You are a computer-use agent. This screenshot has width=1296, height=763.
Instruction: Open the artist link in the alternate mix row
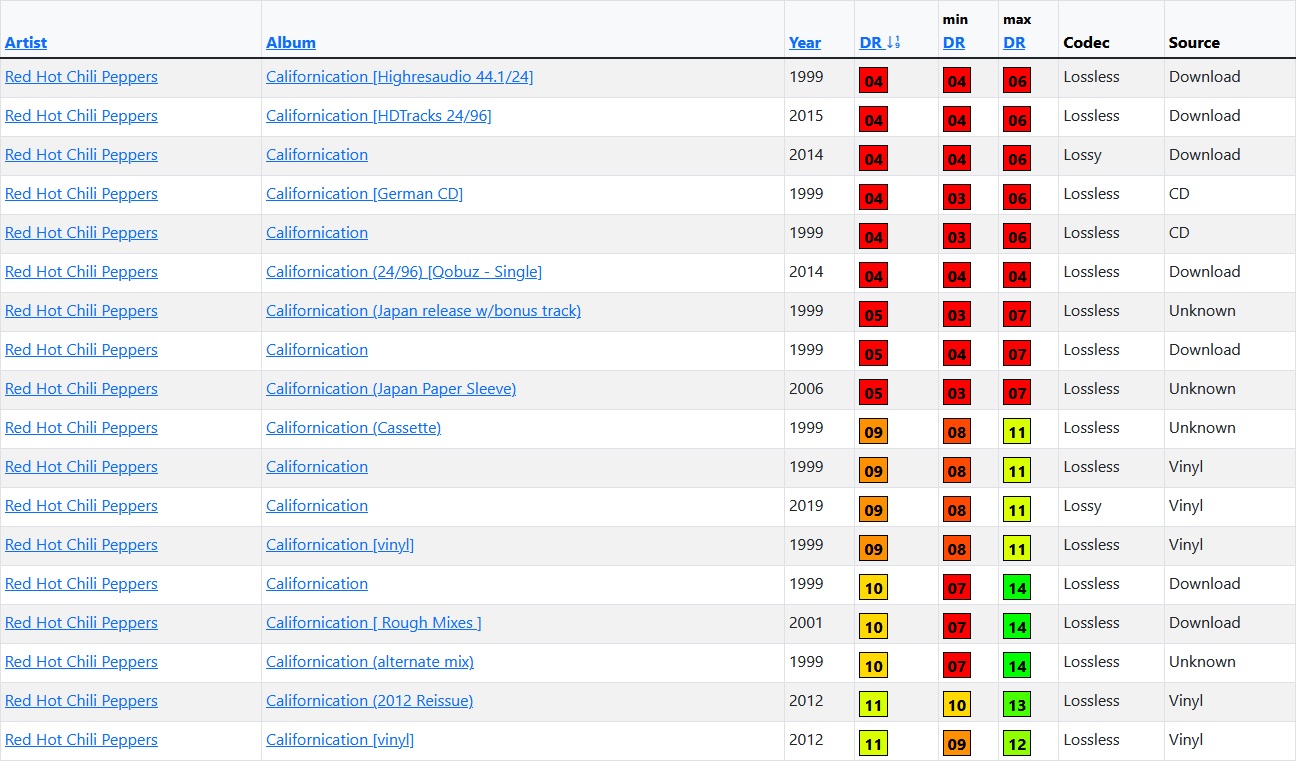click(81, 662)
